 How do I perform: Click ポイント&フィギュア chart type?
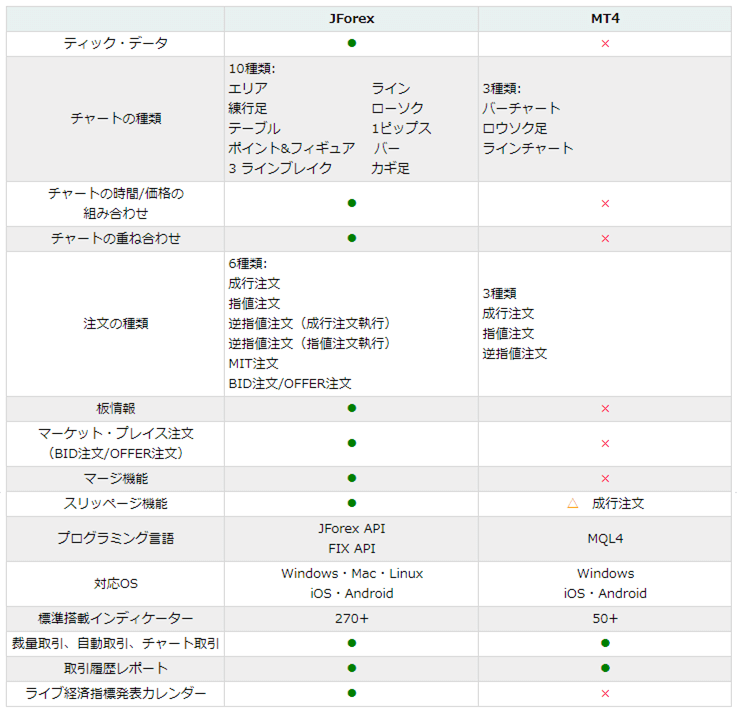(291, 148)
